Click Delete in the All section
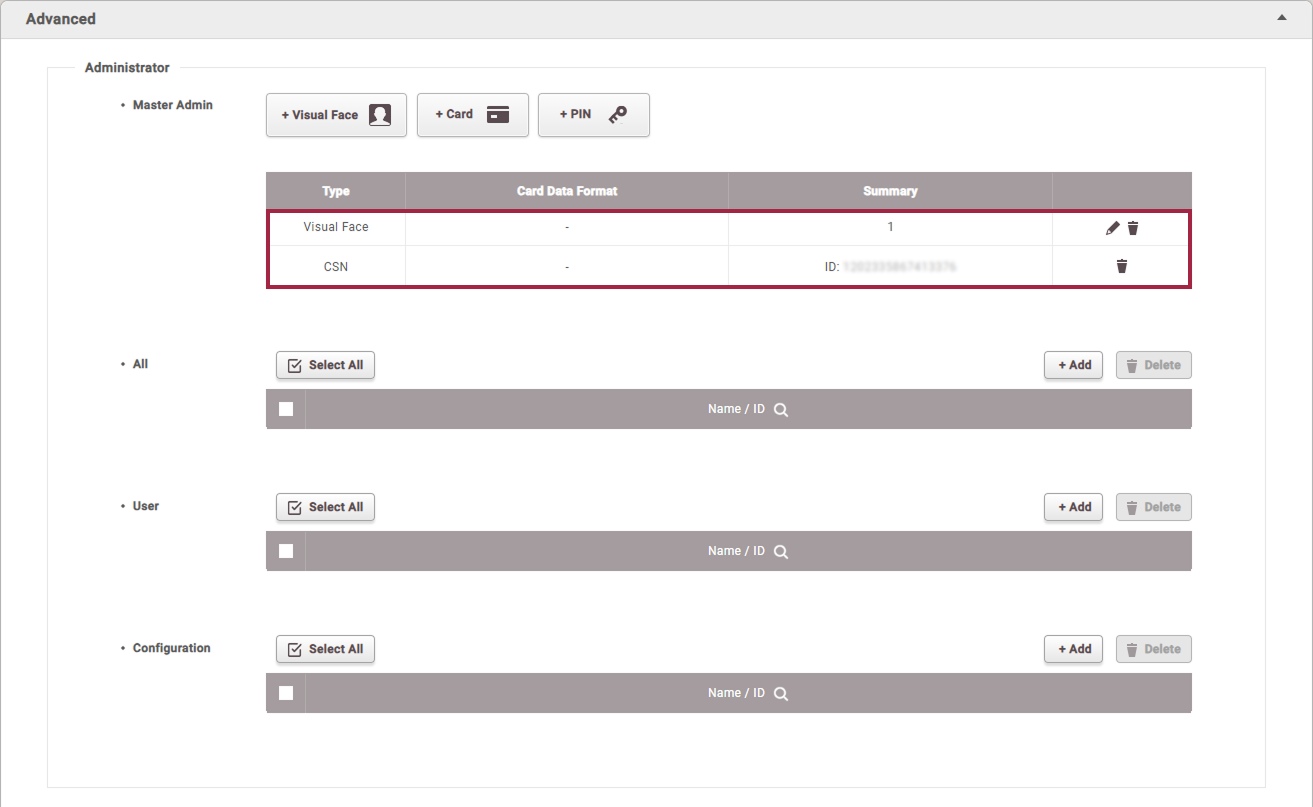1313x807 pixels. (x=1153, y=365)
